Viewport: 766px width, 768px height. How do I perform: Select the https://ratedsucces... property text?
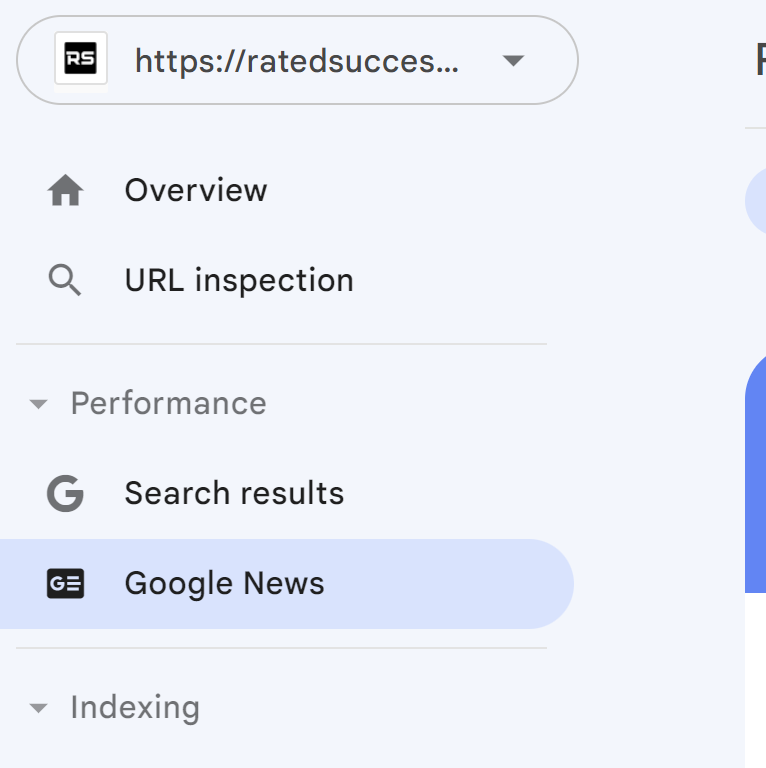297,61
